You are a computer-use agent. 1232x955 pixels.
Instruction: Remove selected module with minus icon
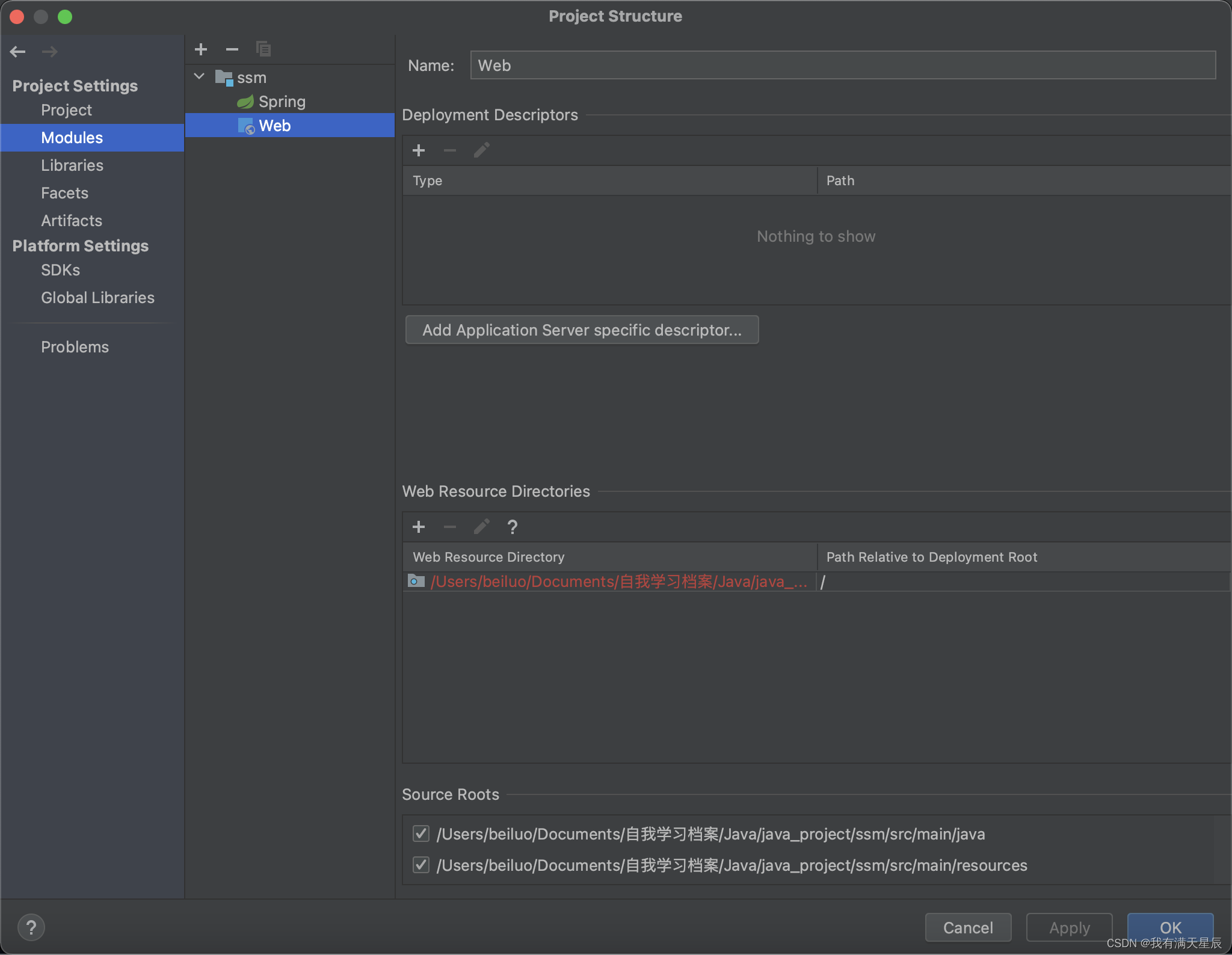(x=232, y=49)
